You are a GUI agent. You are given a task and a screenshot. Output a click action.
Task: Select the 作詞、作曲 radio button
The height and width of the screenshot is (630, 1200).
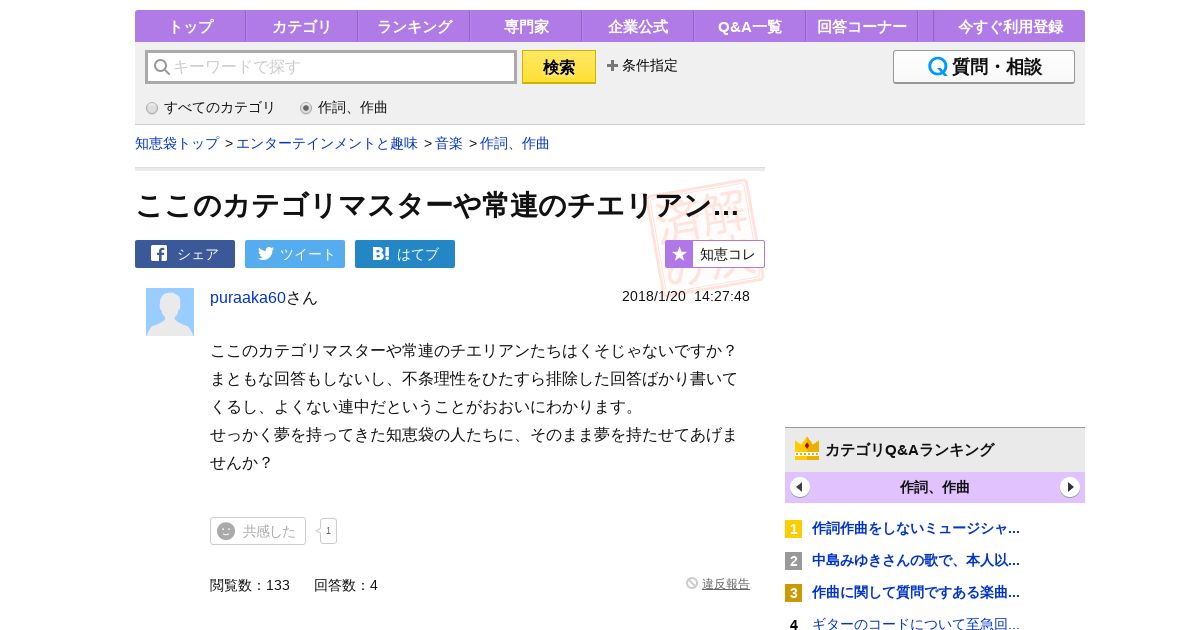click(306, 108)
